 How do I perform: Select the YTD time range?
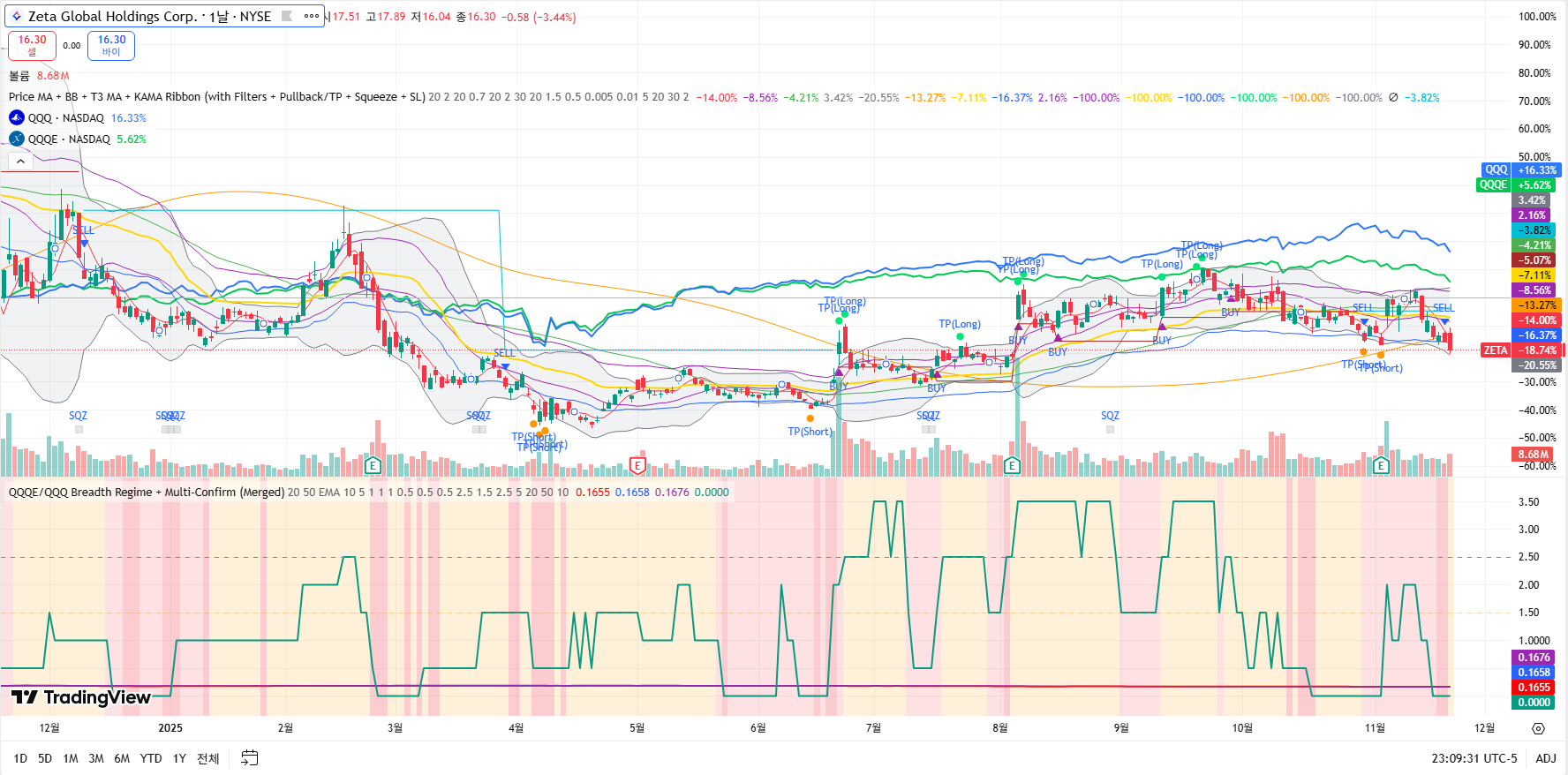tap(151, 758)
